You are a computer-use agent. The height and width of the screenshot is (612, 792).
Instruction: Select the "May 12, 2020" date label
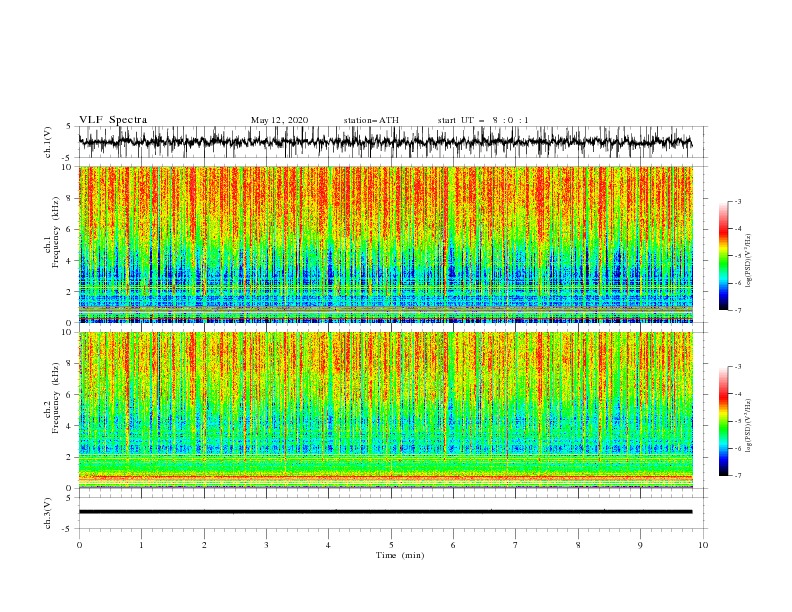[x=279, y=120]
